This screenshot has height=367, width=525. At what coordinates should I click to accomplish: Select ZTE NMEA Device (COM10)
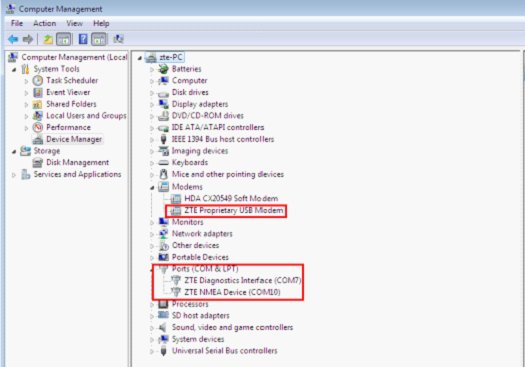click(232, 292)
